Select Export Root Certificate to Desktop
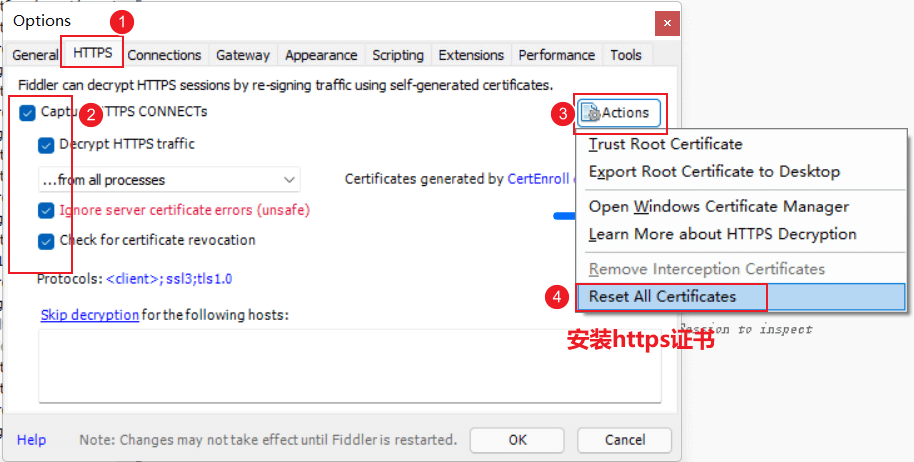914x462 pixels. click(x=714, y=172)
